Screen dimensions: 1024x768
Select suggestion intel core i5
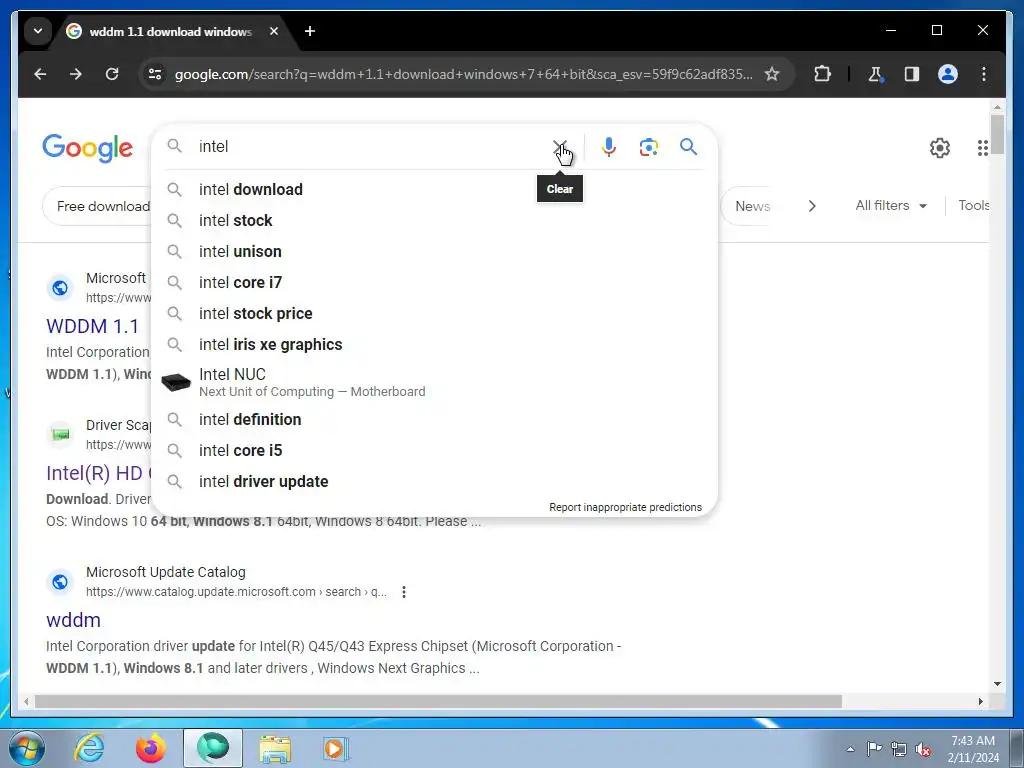[434, 451]
